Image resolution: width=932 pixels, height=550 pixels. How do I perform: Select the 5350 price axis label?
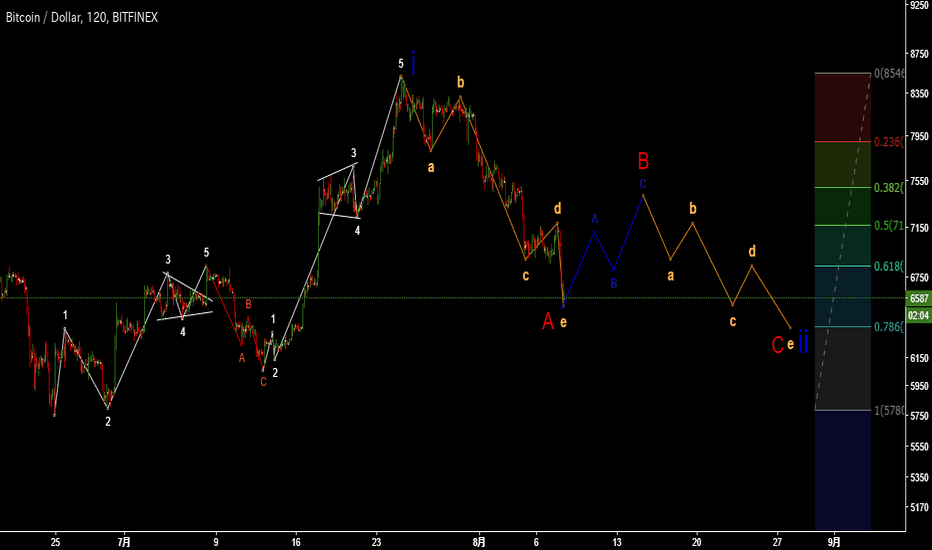pos(919,477)
